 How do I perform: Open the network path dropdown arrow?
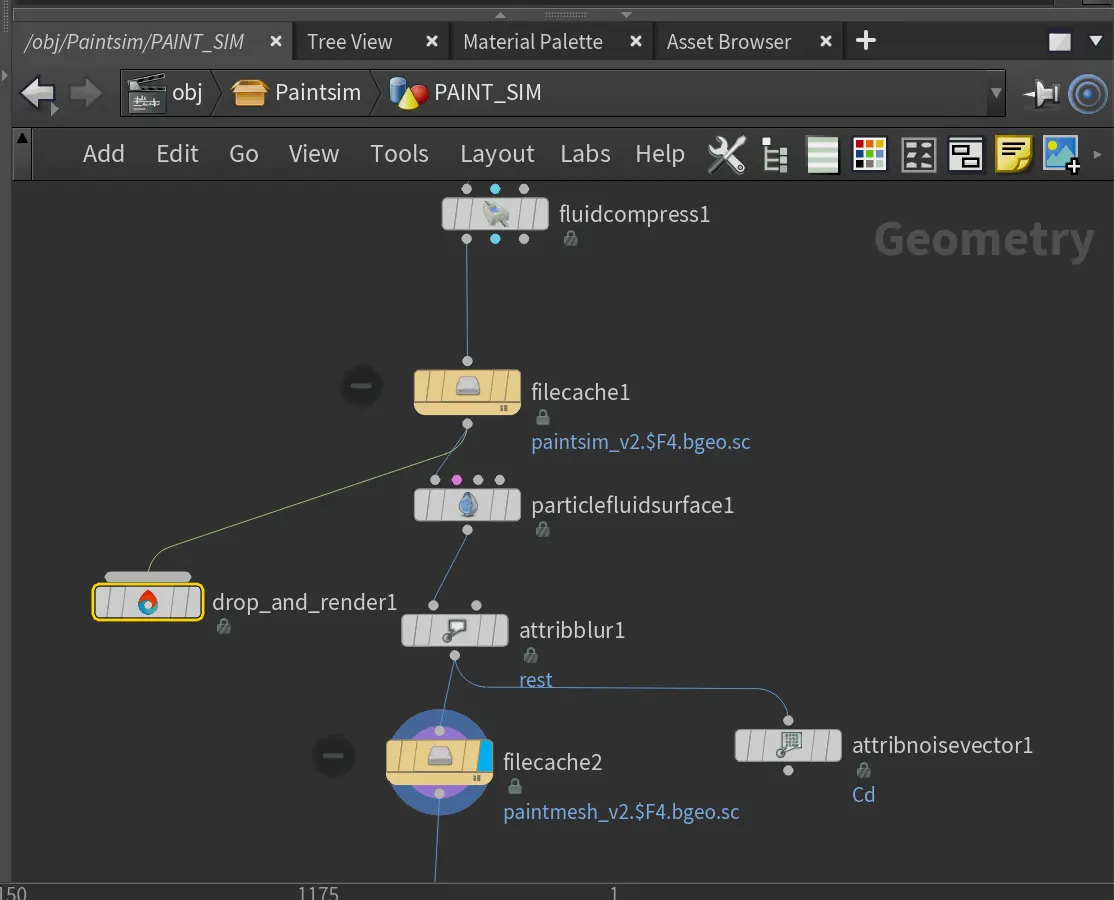pos(995,94)
